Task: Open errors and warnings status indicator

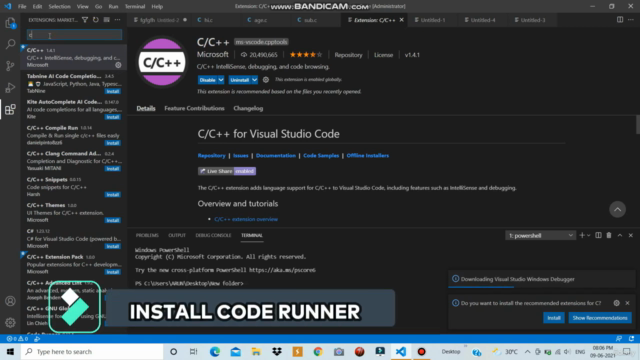Action: [17, 339]
